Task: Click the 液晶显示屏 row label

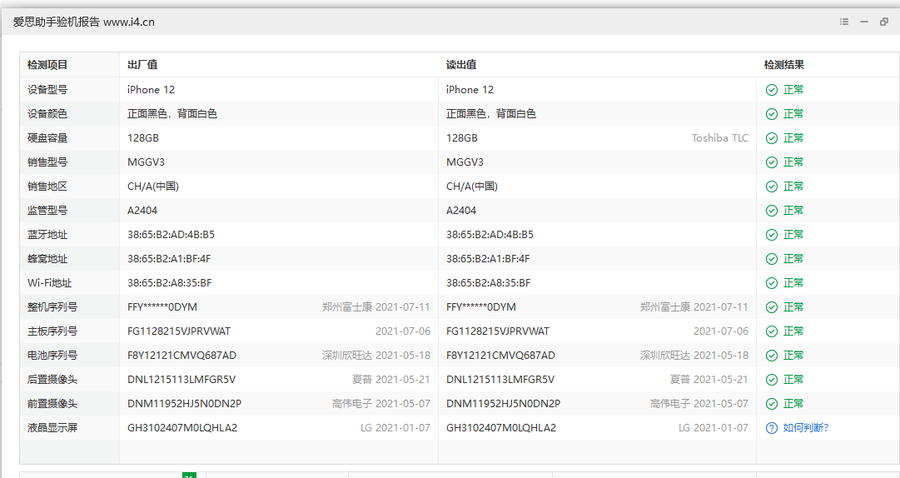Action: pos(52,428)
